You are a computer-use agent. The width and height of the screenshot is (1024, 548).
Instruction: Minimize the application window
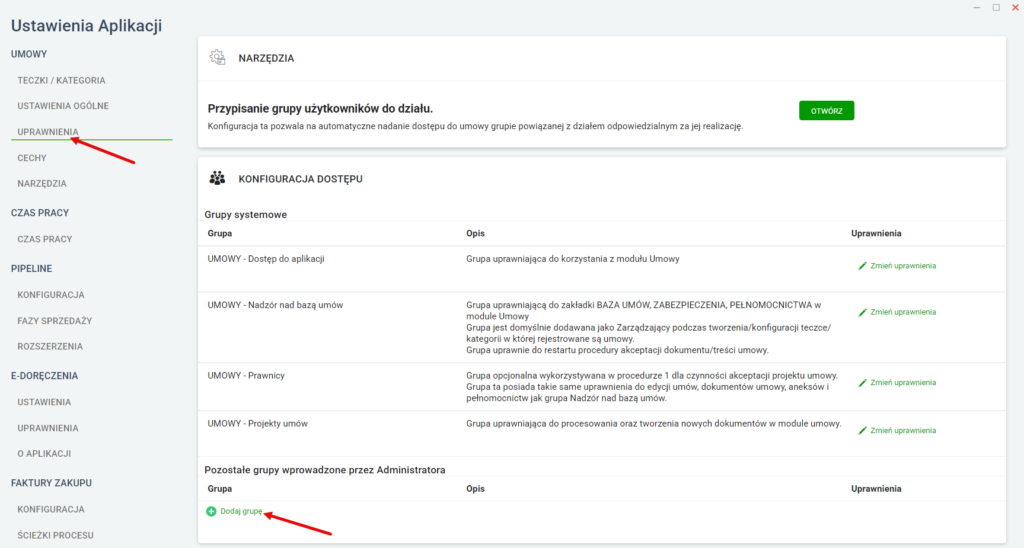(977, 7)
